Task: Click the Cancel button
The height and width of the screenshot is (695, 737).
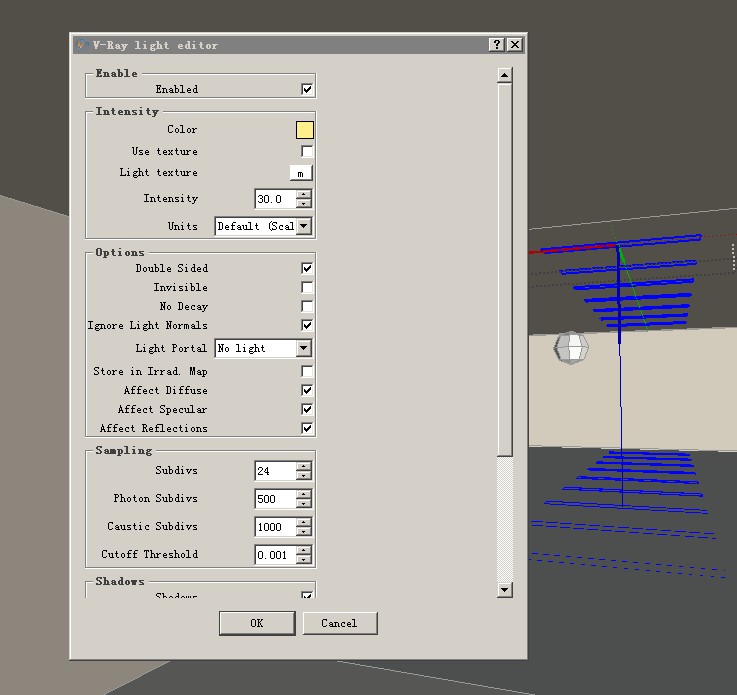Action: click(340, 623)
